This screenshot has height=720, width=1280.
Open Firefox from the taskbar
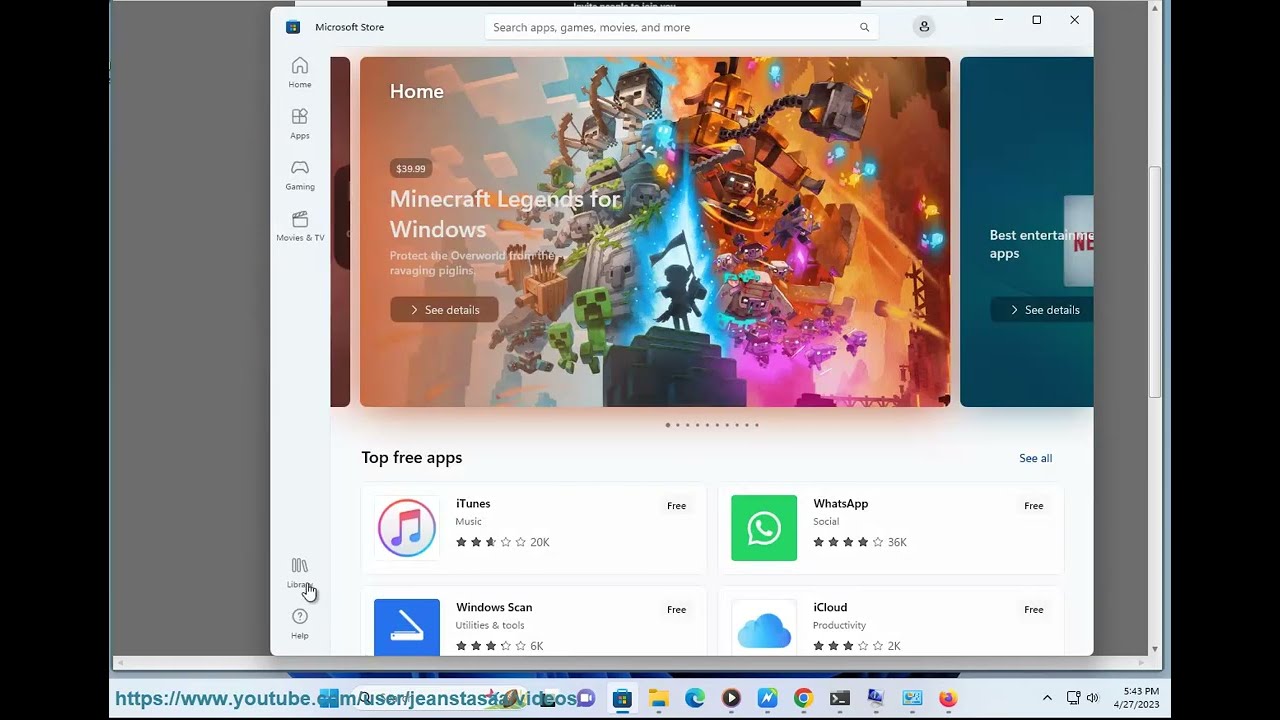[x=948, y=698]
